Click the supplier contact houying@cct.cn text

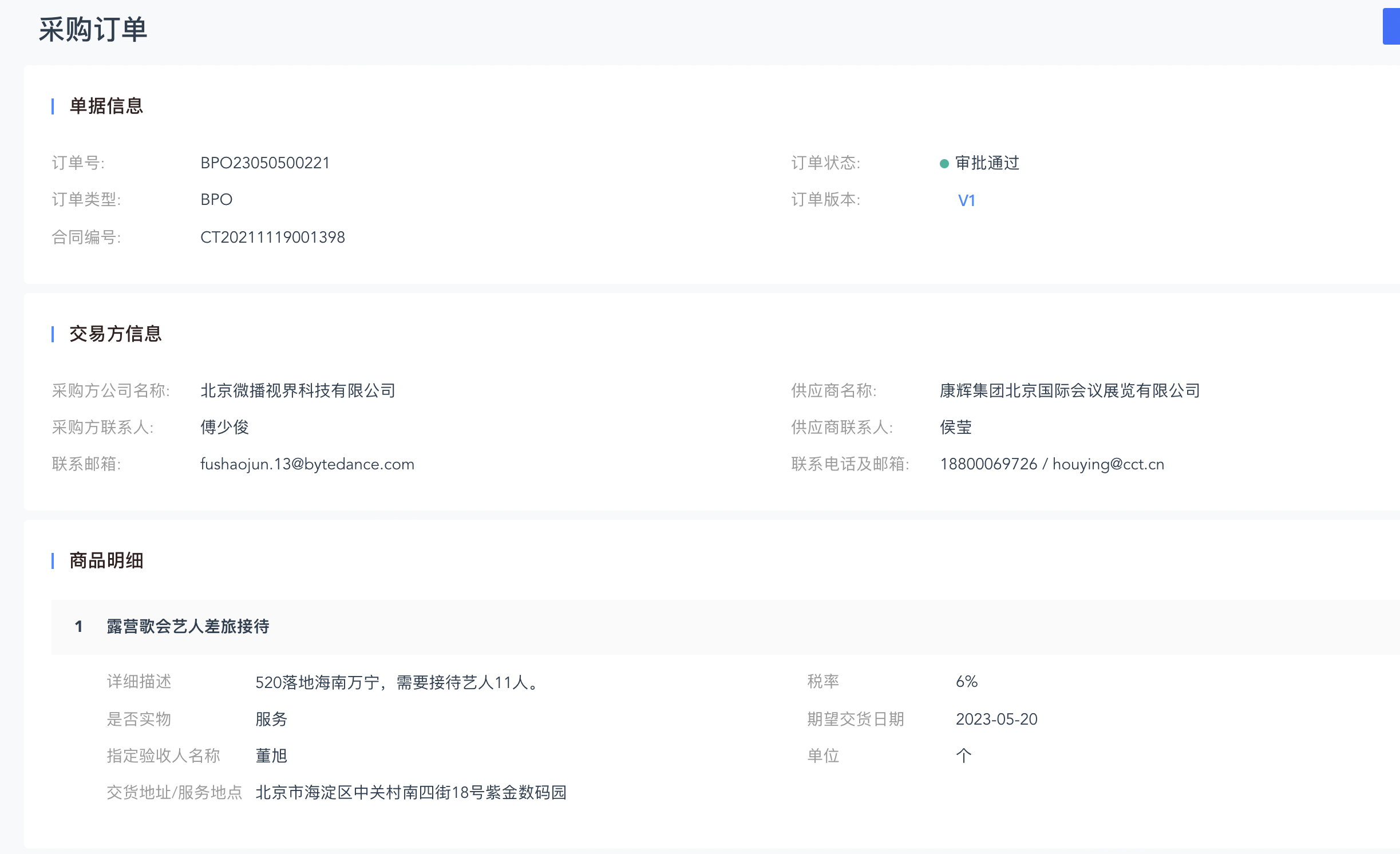tap(1108, 464)
